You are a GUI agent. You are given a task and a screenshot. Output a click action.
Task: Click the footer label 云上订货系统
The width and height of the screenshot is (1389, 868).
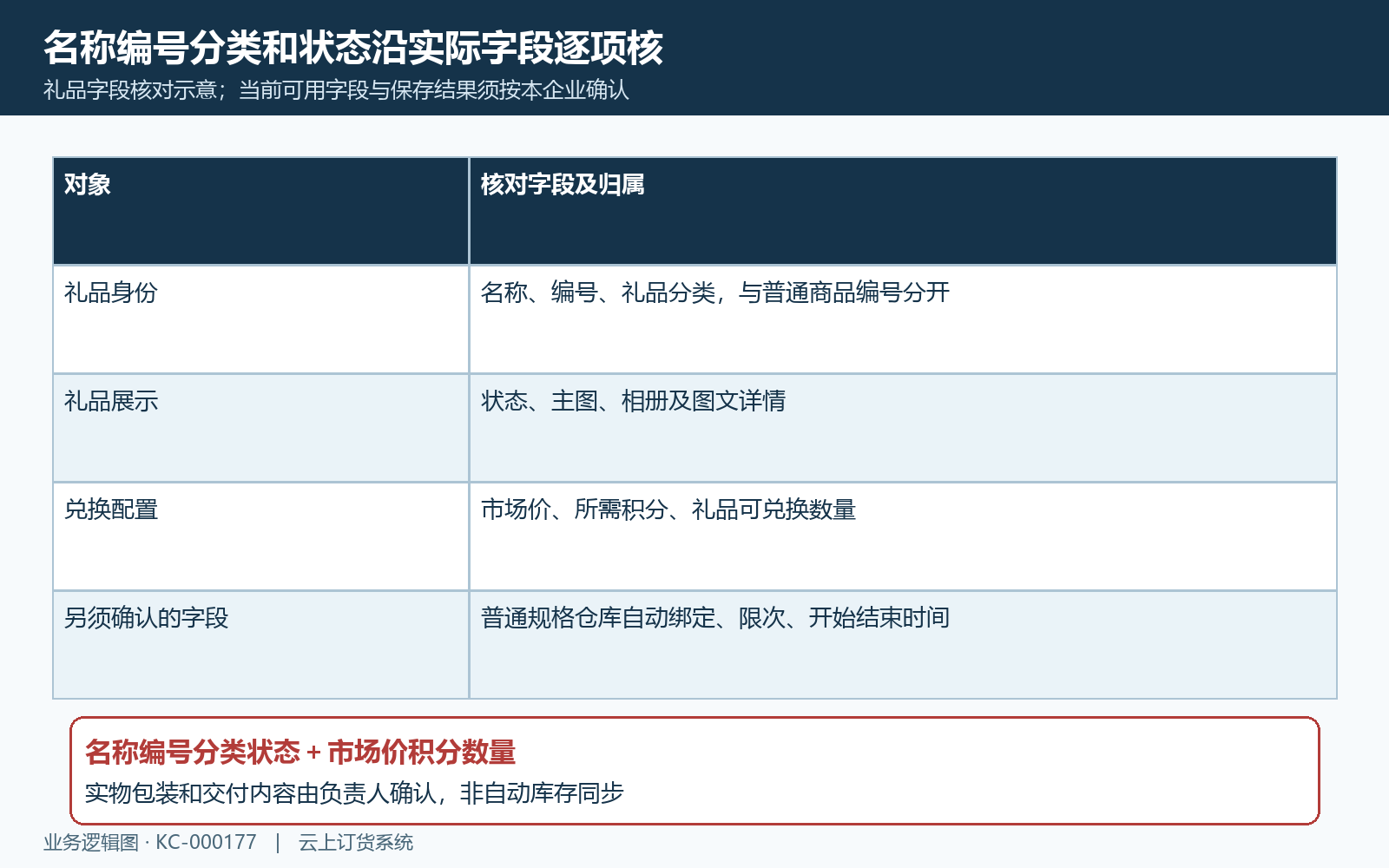pyautogui.click(x=356, y=843)
